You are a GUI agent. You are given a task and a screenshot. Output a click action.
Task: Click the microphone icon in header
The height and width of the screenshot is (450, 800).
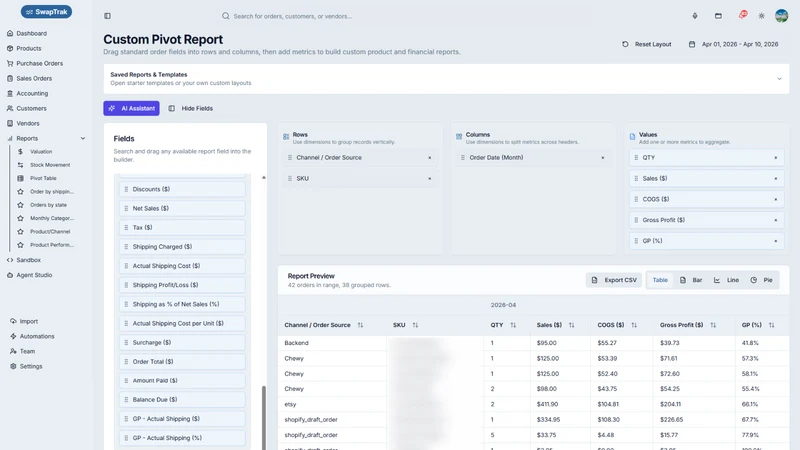tap(694, 16)
